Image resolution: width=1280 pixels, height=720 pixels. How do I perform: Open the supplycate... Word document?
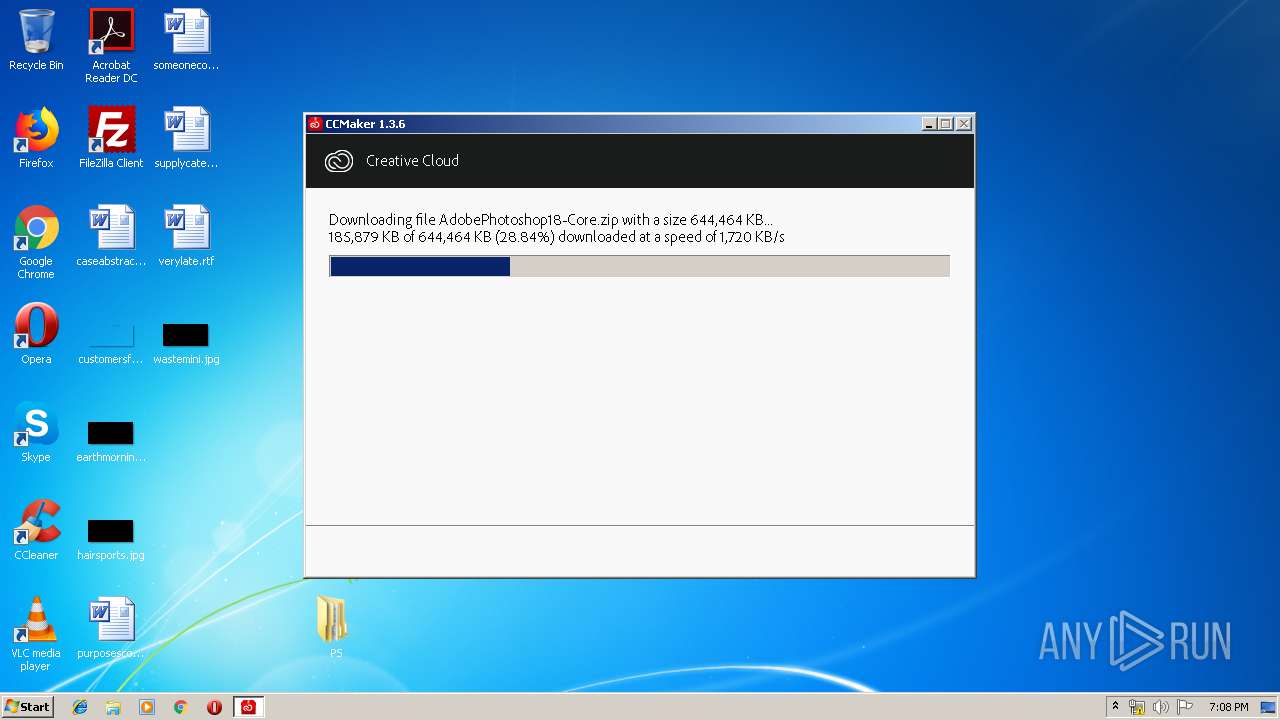pos(186,138)
